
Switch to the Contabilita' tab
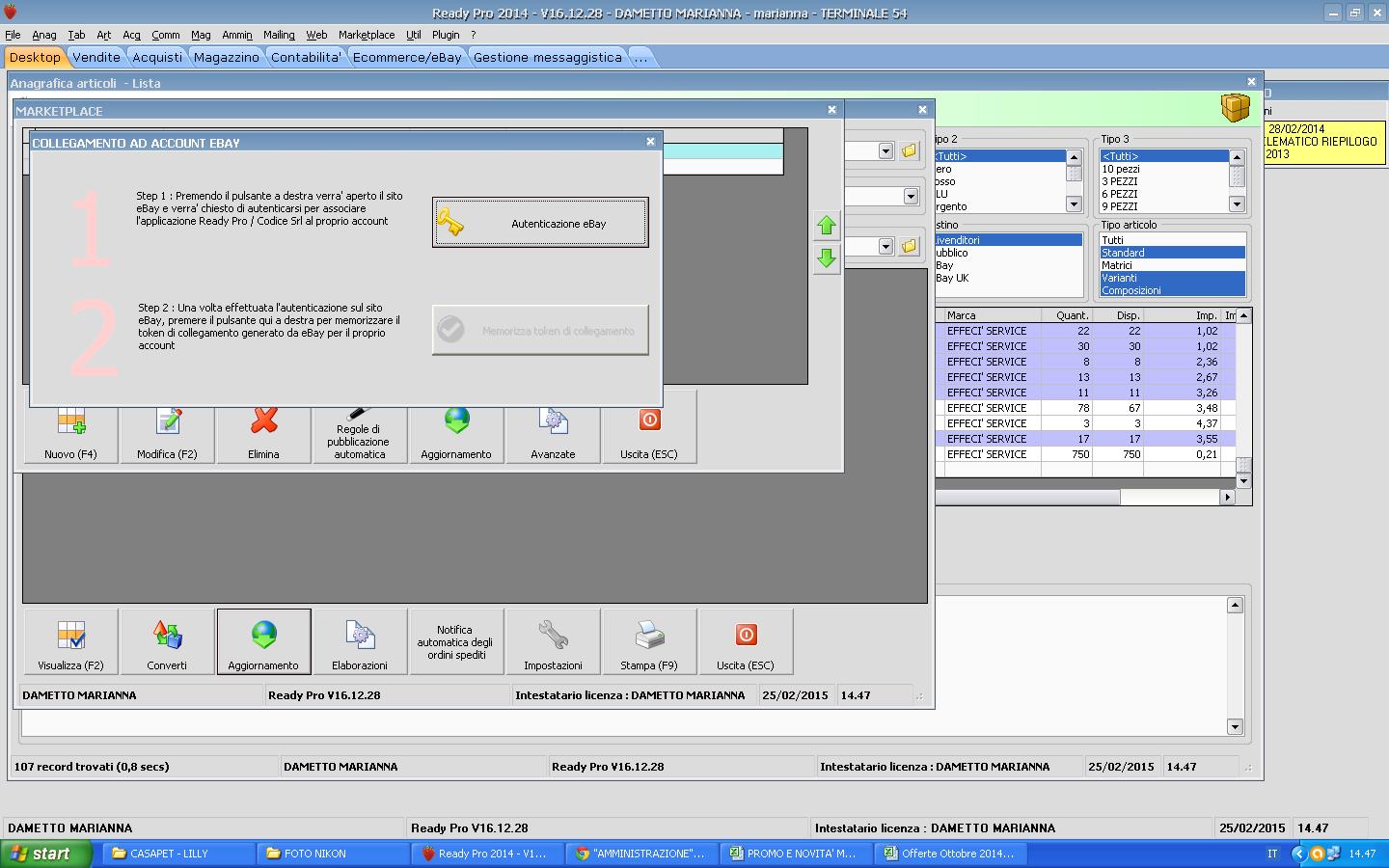(306, 57)
